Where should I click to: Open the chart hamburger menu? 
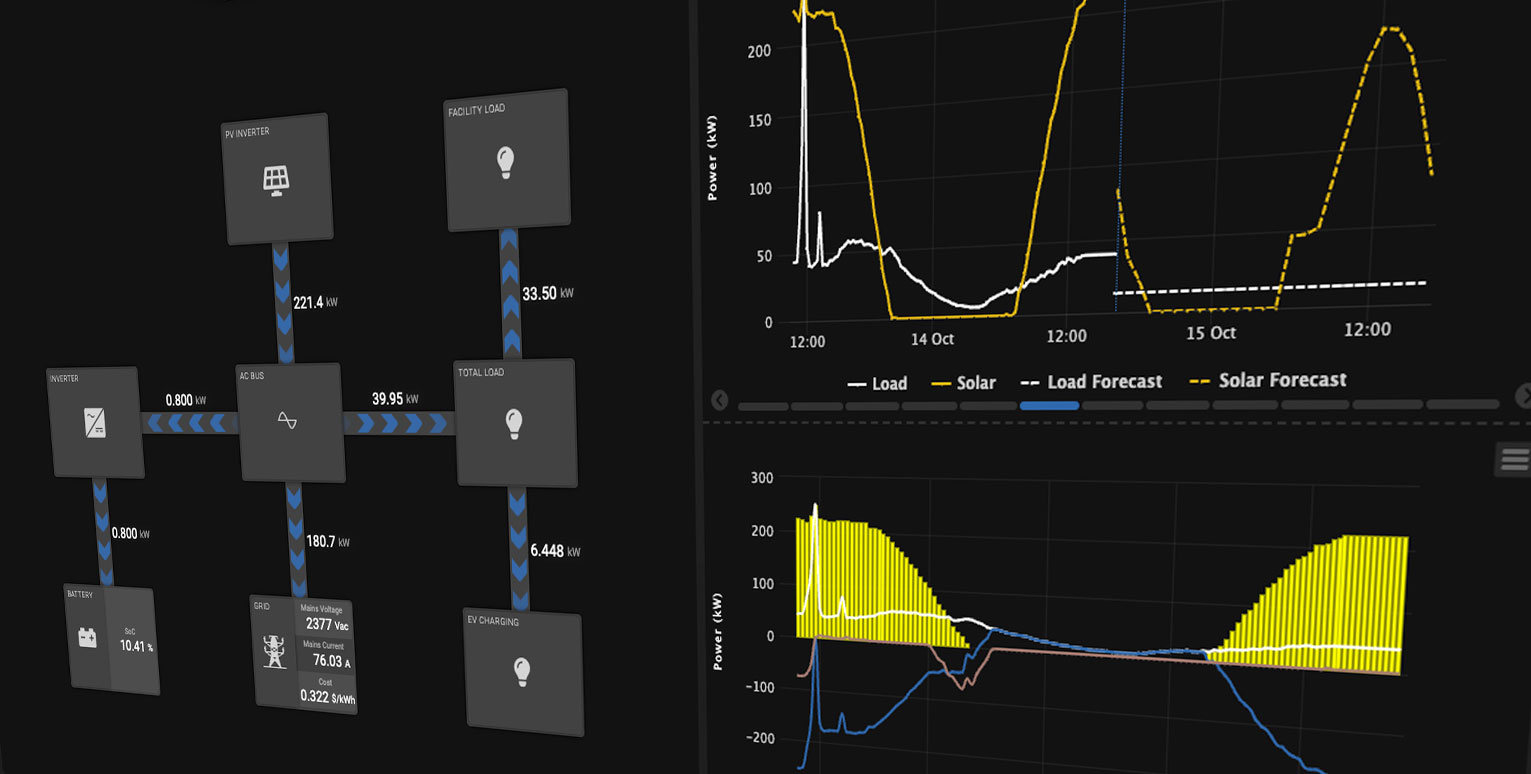coord(1514,459)
